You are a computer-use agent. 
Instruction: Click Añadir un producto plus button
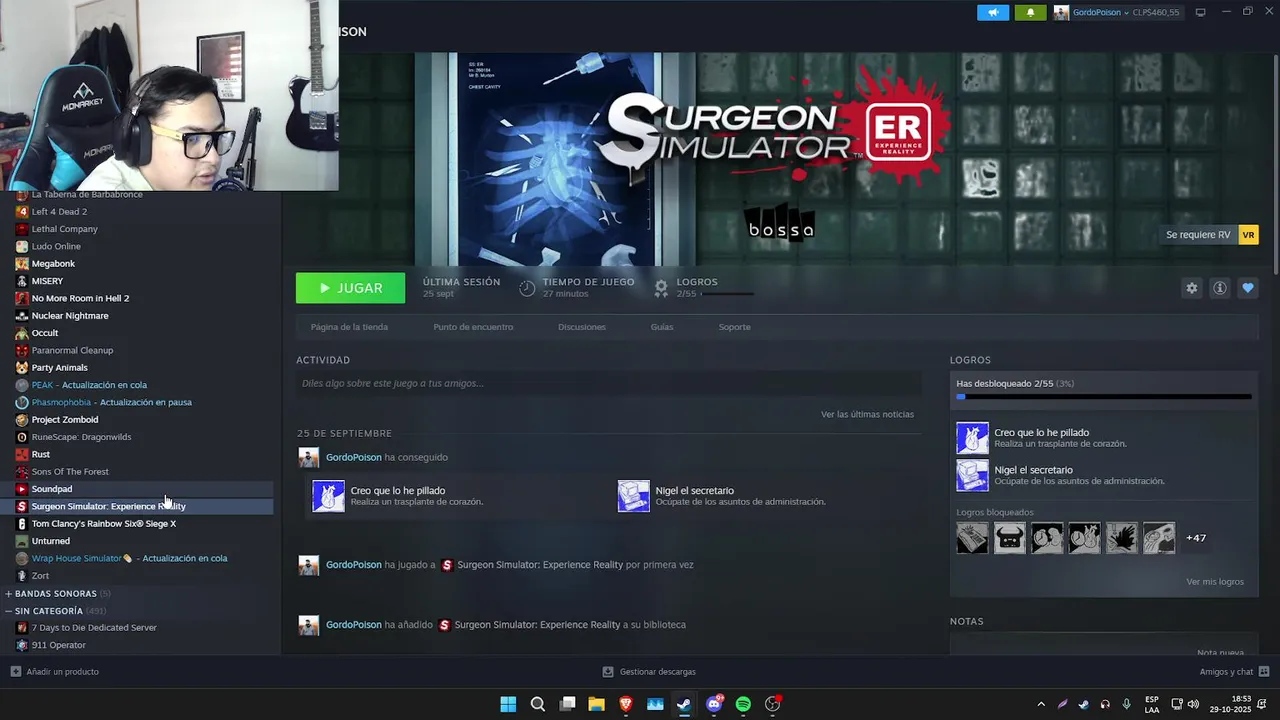(x=15, y=672)
